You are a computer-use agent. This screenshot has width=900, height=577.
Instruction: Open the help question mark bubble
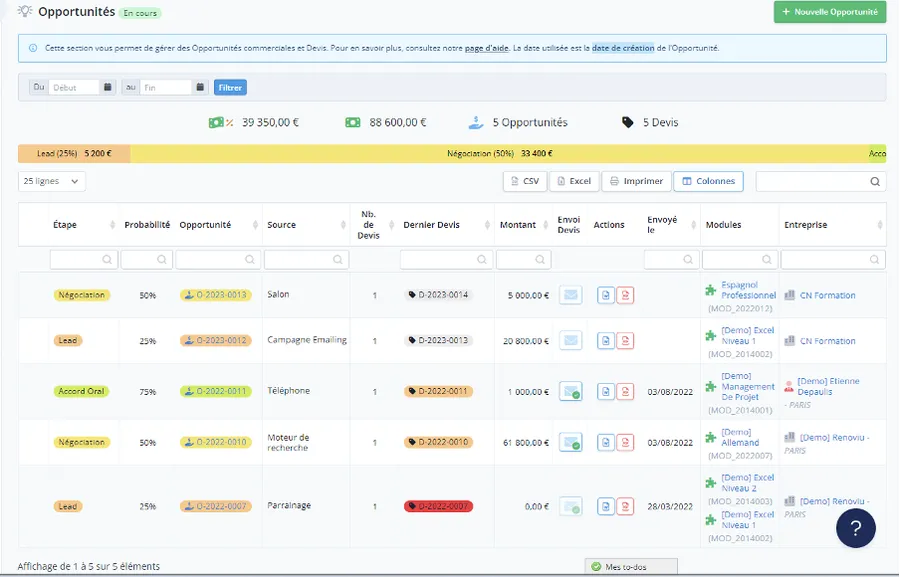click(x=855, y=528)
